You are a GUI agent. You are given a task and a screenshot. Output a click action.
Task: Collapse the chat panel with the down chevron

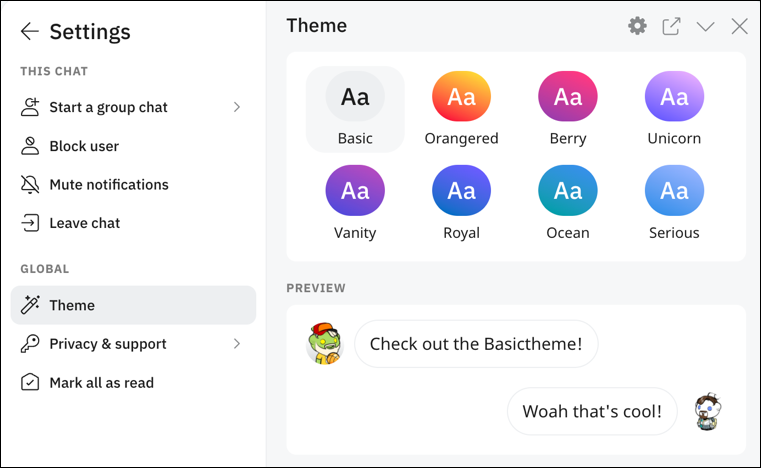tap(705, 26)
